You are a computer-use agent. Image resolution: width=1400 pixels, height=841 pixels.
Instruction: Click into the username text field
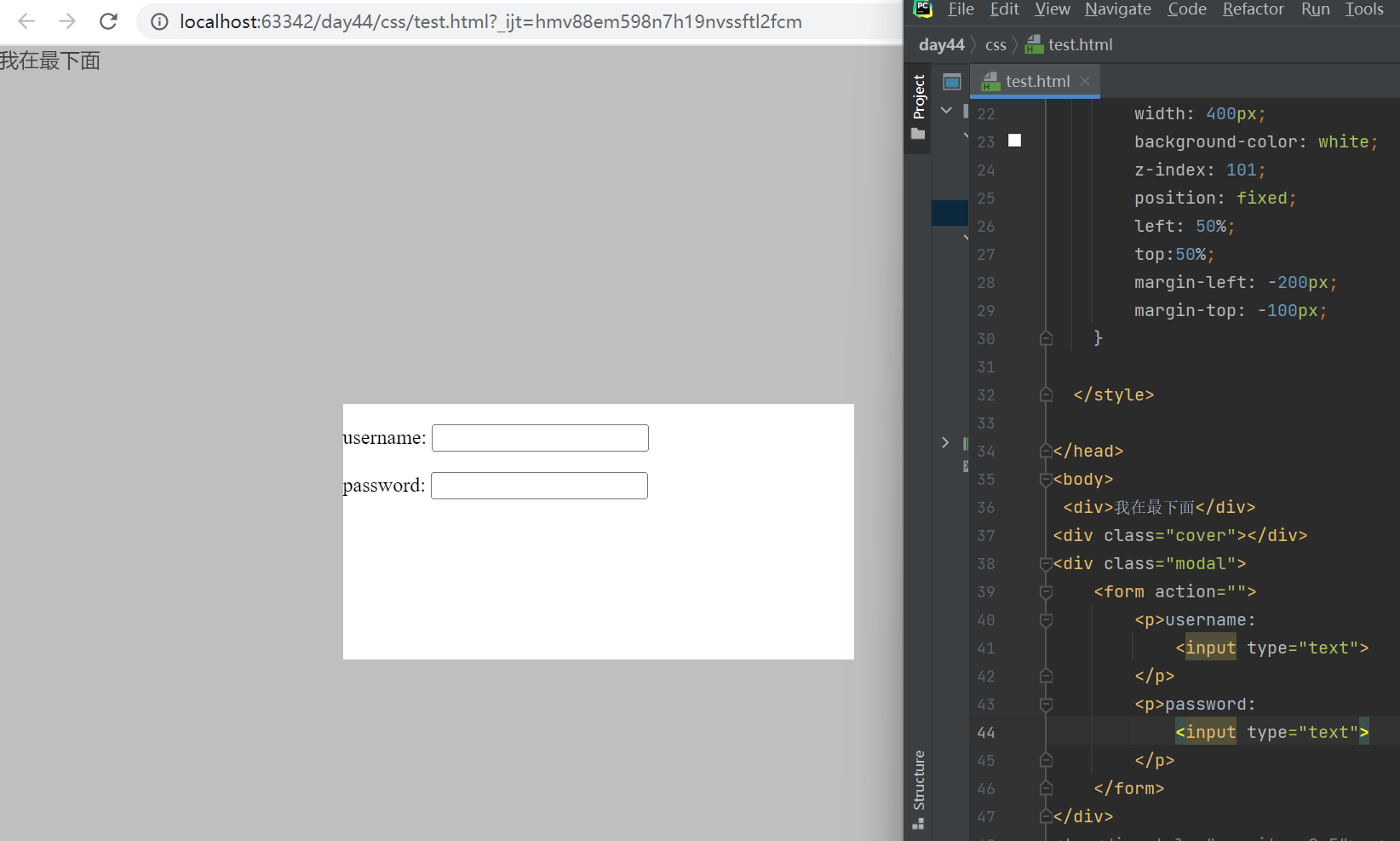click(x=540, y=438)
